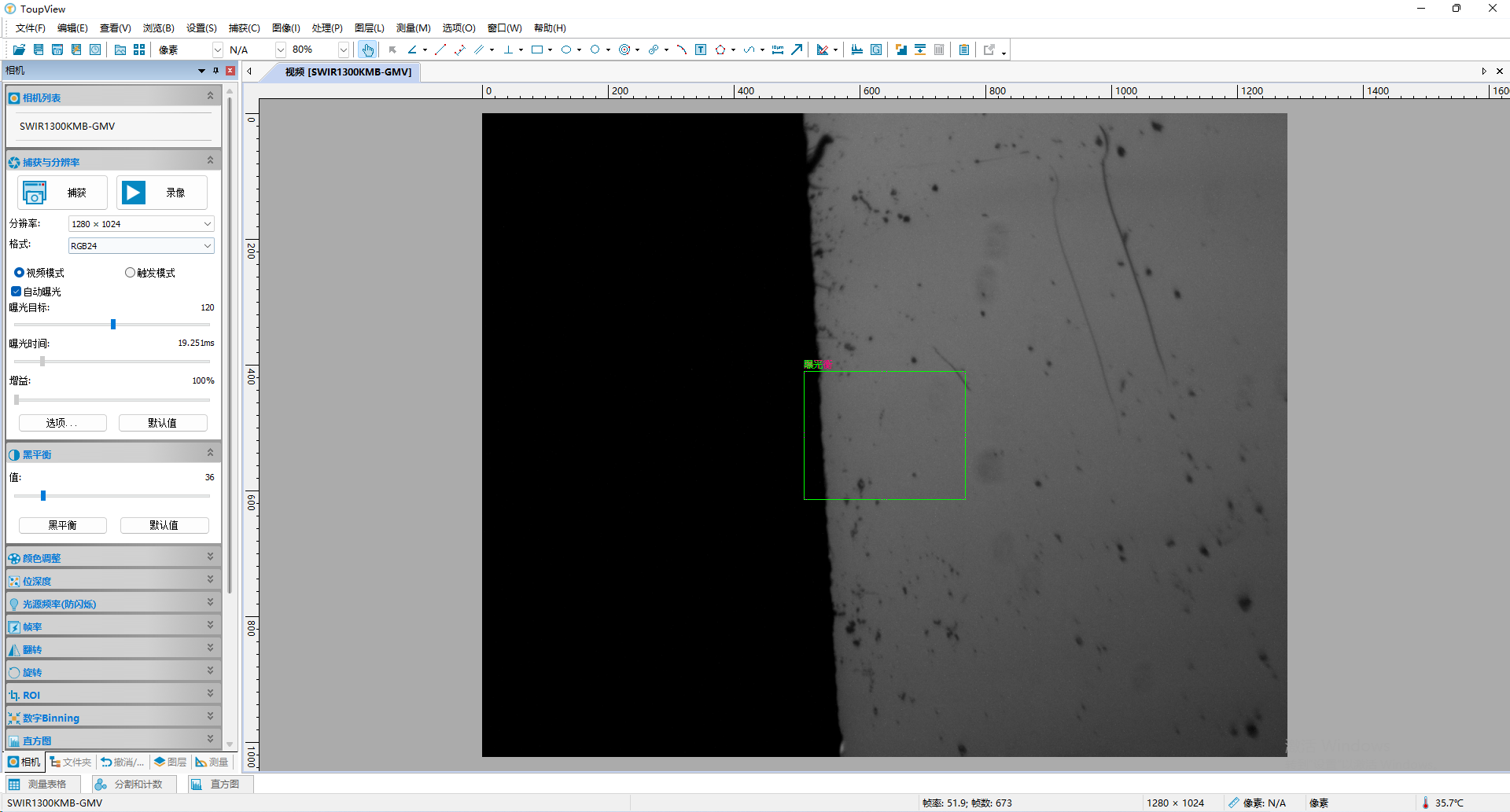Select the hand pan tool
The width and height of the screenshot is (1510, 812).
pyautogui.click(x=367, y=50)
